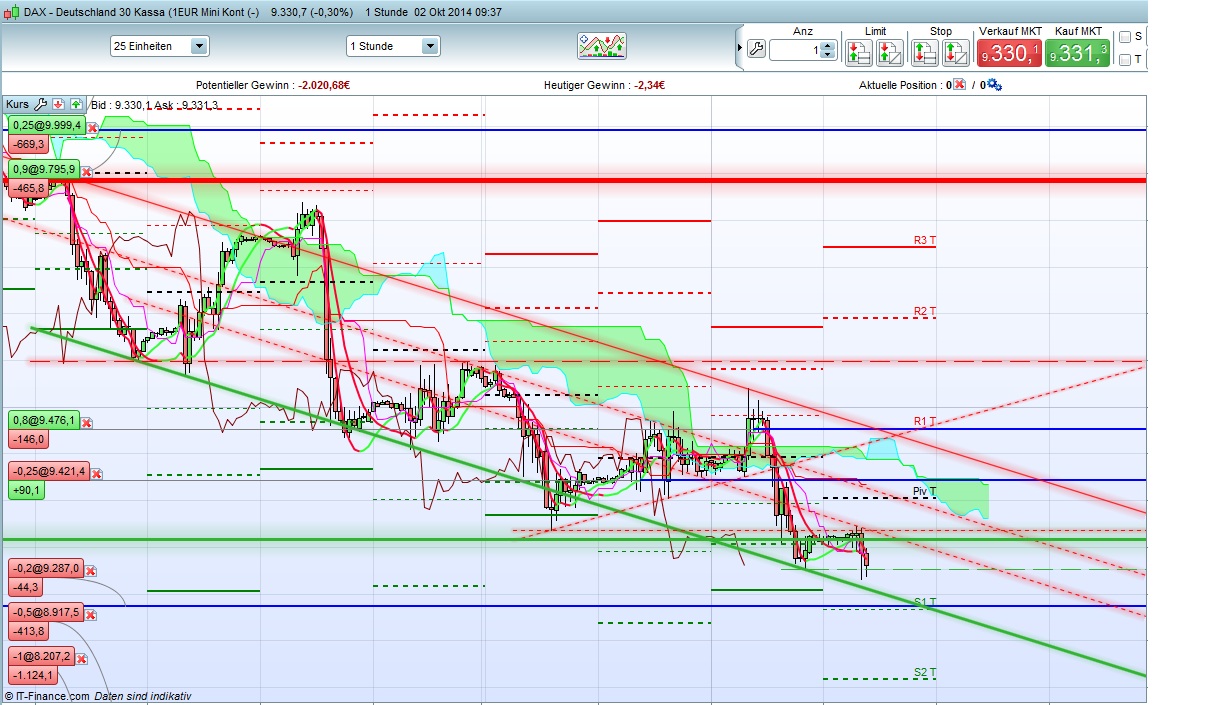This screenshot has height=705, width=1207.
Task: Open the position settings gear icon
Action: point(993,85)
